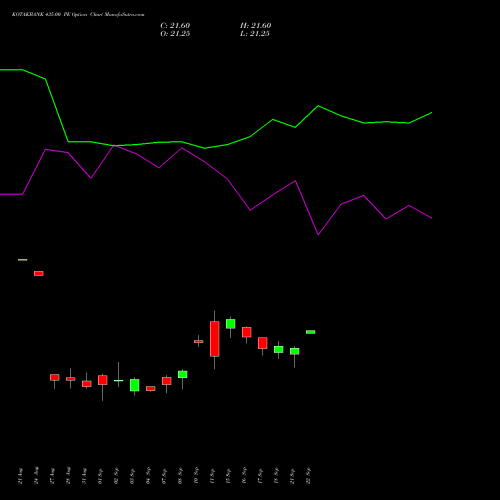
Task: Select the green candle above 21 Sep
Action: click(295, 351)
